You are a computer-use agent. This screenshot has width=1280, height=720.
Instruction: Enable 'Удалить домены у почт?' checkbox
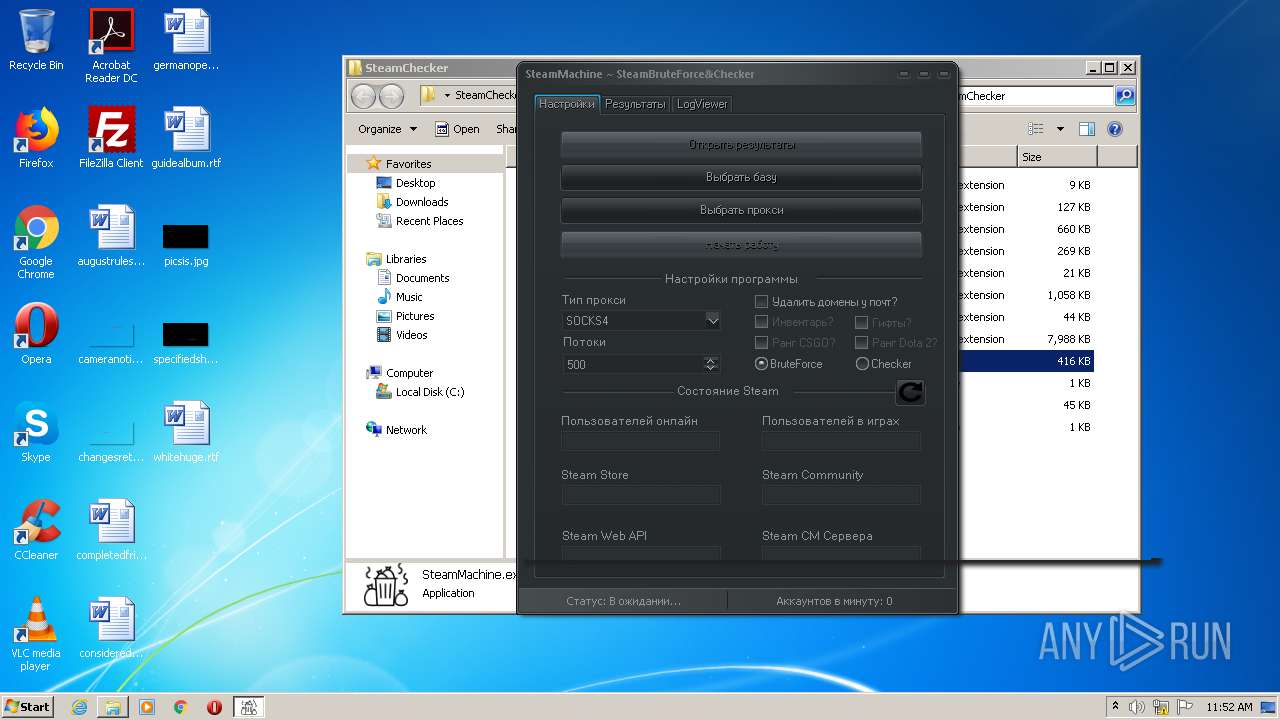(761, 301)
